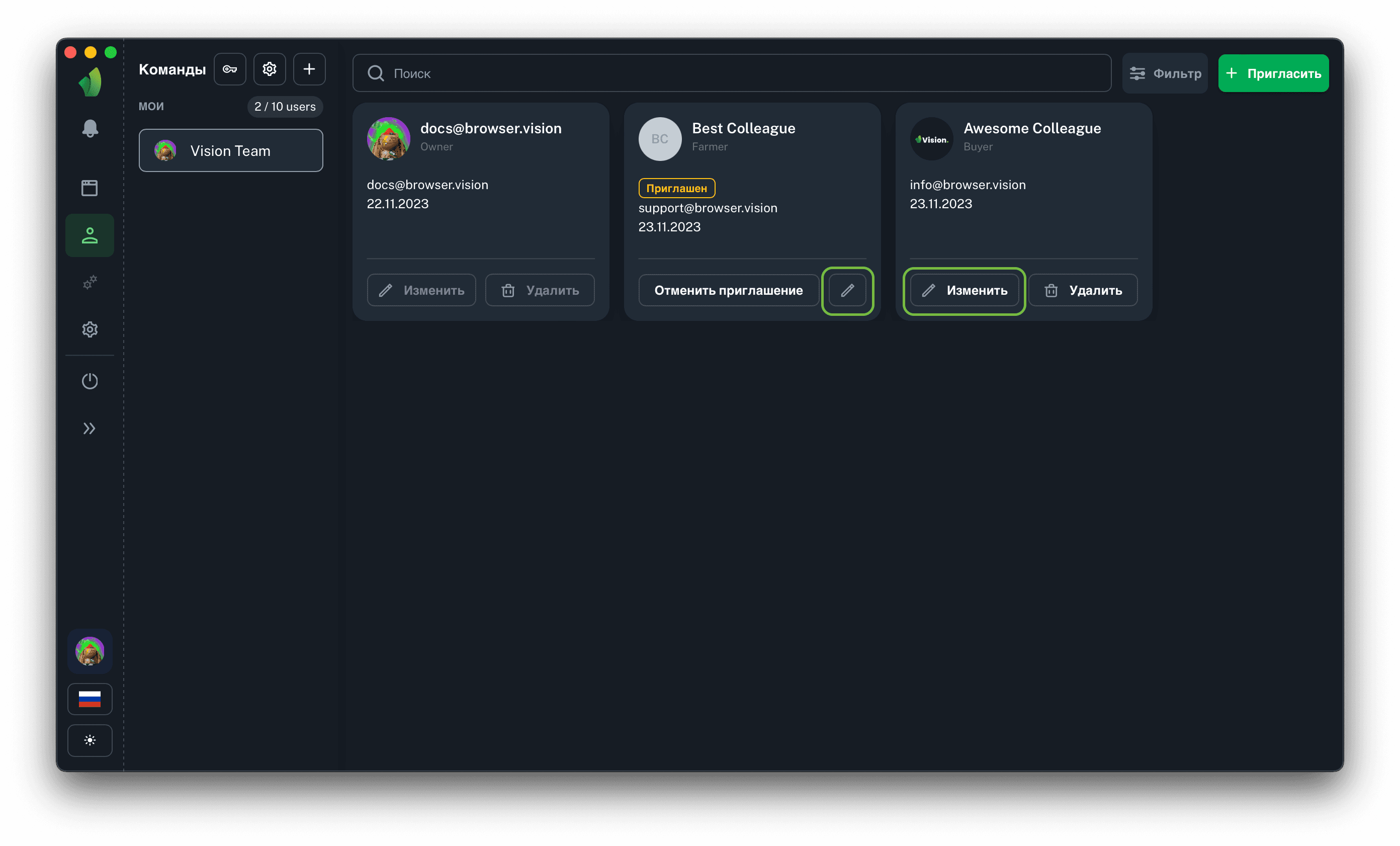Select the team members person icon

[x=90, y=235]
